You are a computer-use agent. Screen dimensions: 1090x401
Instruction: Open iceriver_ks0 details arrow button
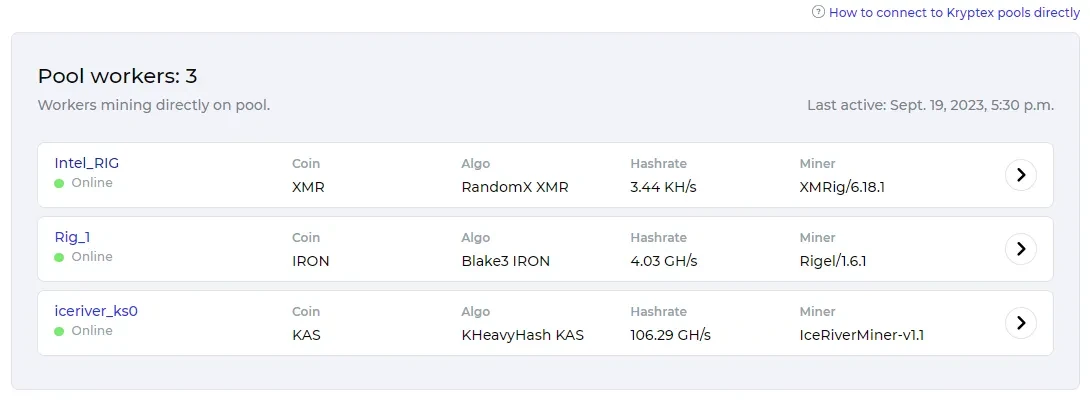1020,323
